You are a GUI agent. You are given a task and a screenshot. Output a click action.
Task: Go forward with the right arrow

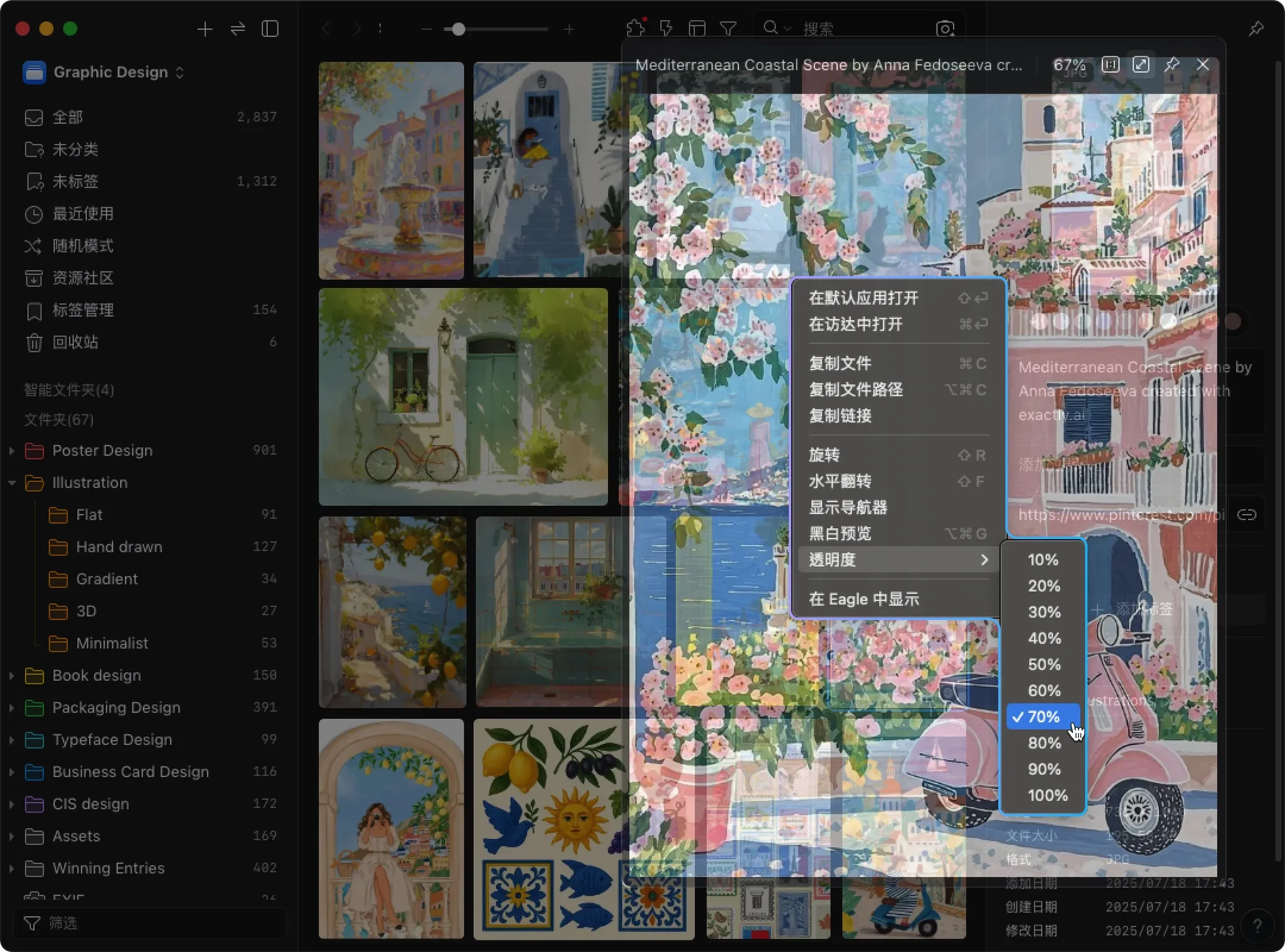(x=356, y=29)
